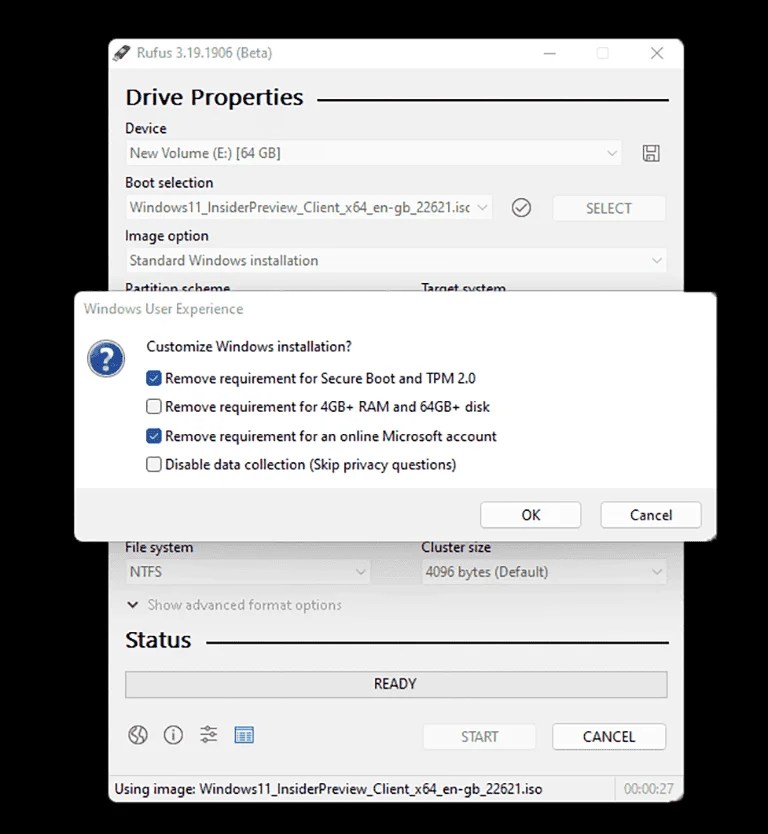This screenshot has width=768, height=834.
Task: Click the SELECT button
Action: pyautogui.click(x=609, y=208)
